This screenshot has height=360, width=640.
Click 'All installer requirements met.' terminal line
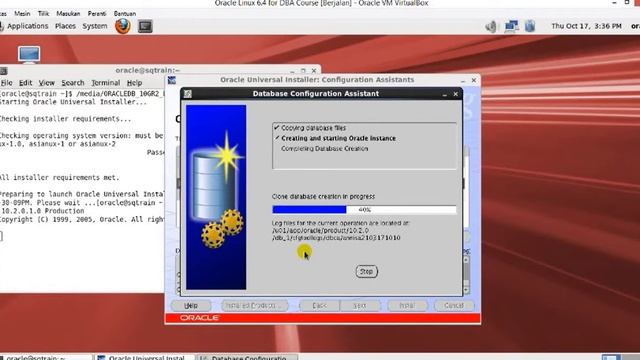60,178
